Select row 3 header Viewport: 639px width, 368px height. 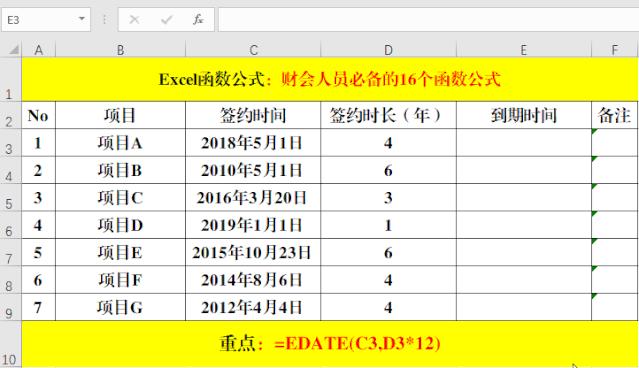(10, 143)
